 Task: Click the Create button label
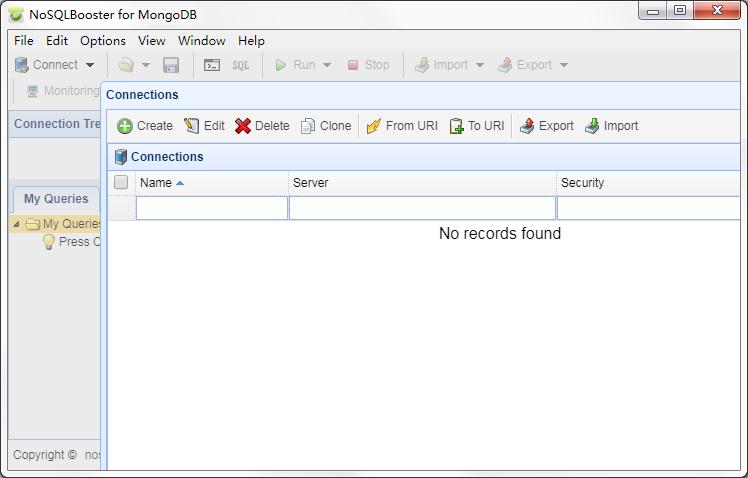pos(155,126)
